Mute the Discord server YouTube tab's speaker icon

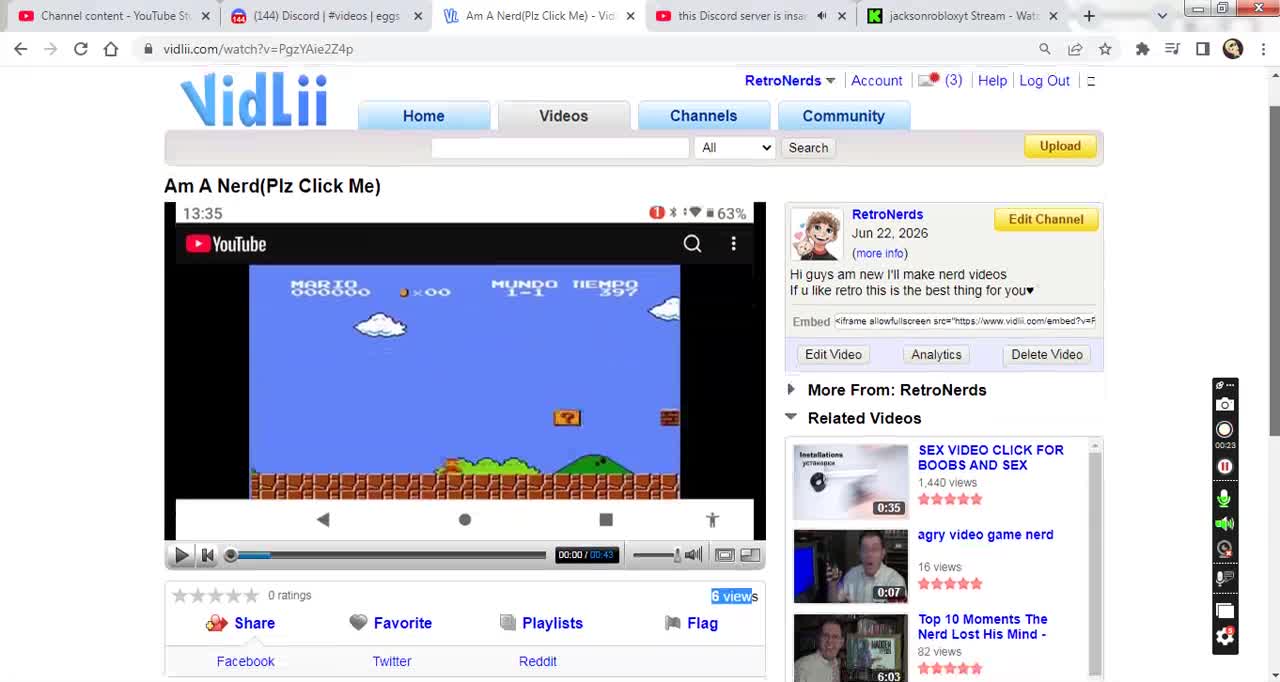[x=822, y=16]
